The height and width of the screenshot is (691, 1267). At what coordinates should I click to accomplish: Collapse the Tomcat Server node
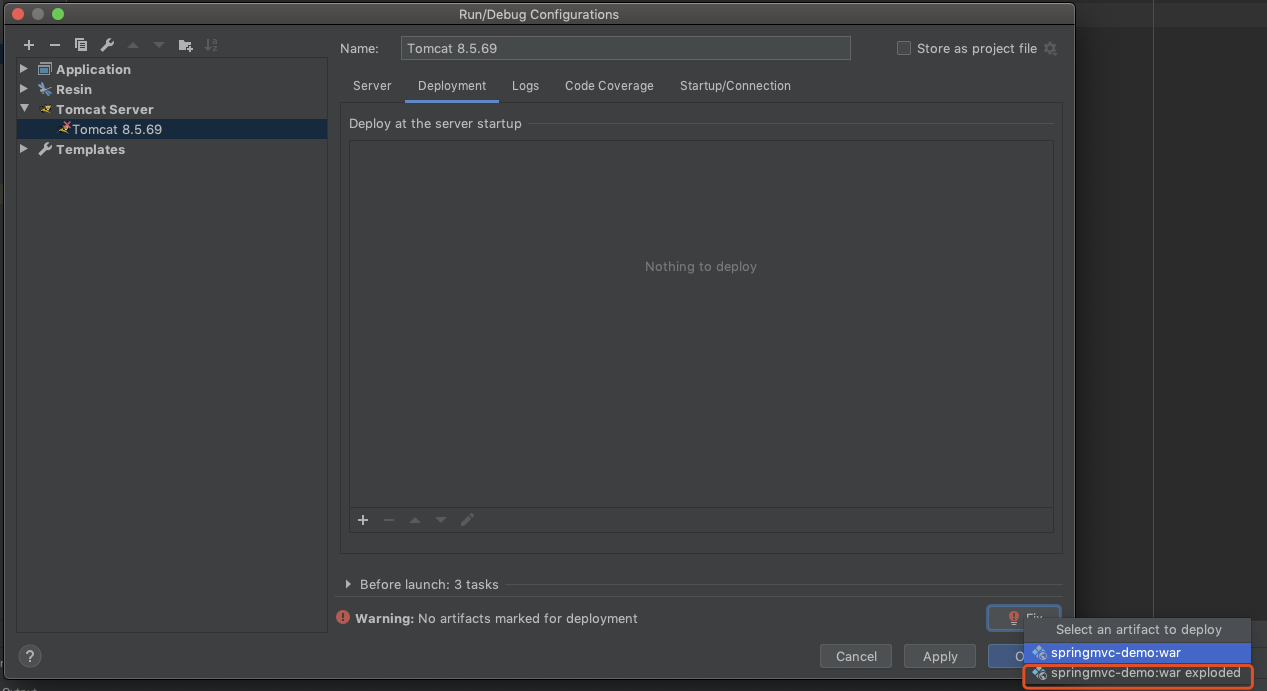(25, 109)
